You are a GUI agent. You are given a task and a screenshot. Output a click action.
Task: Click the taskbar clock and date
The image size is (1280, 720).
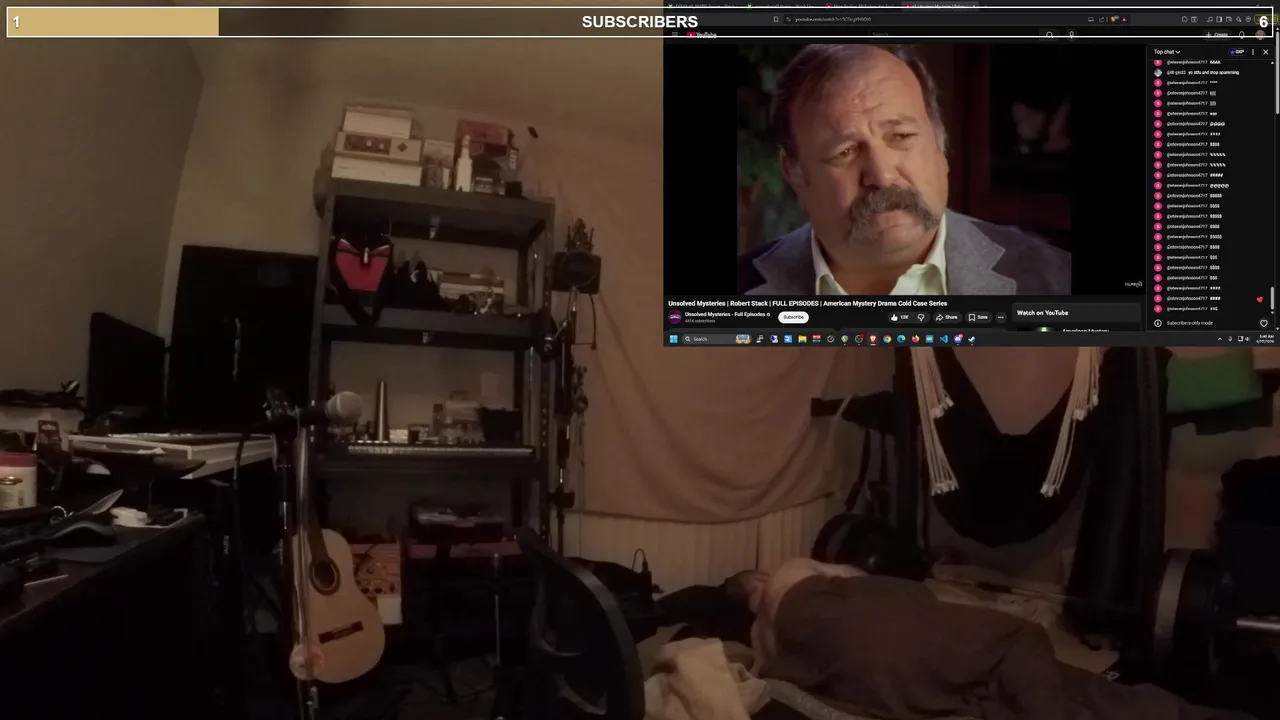click(1266, 339)
